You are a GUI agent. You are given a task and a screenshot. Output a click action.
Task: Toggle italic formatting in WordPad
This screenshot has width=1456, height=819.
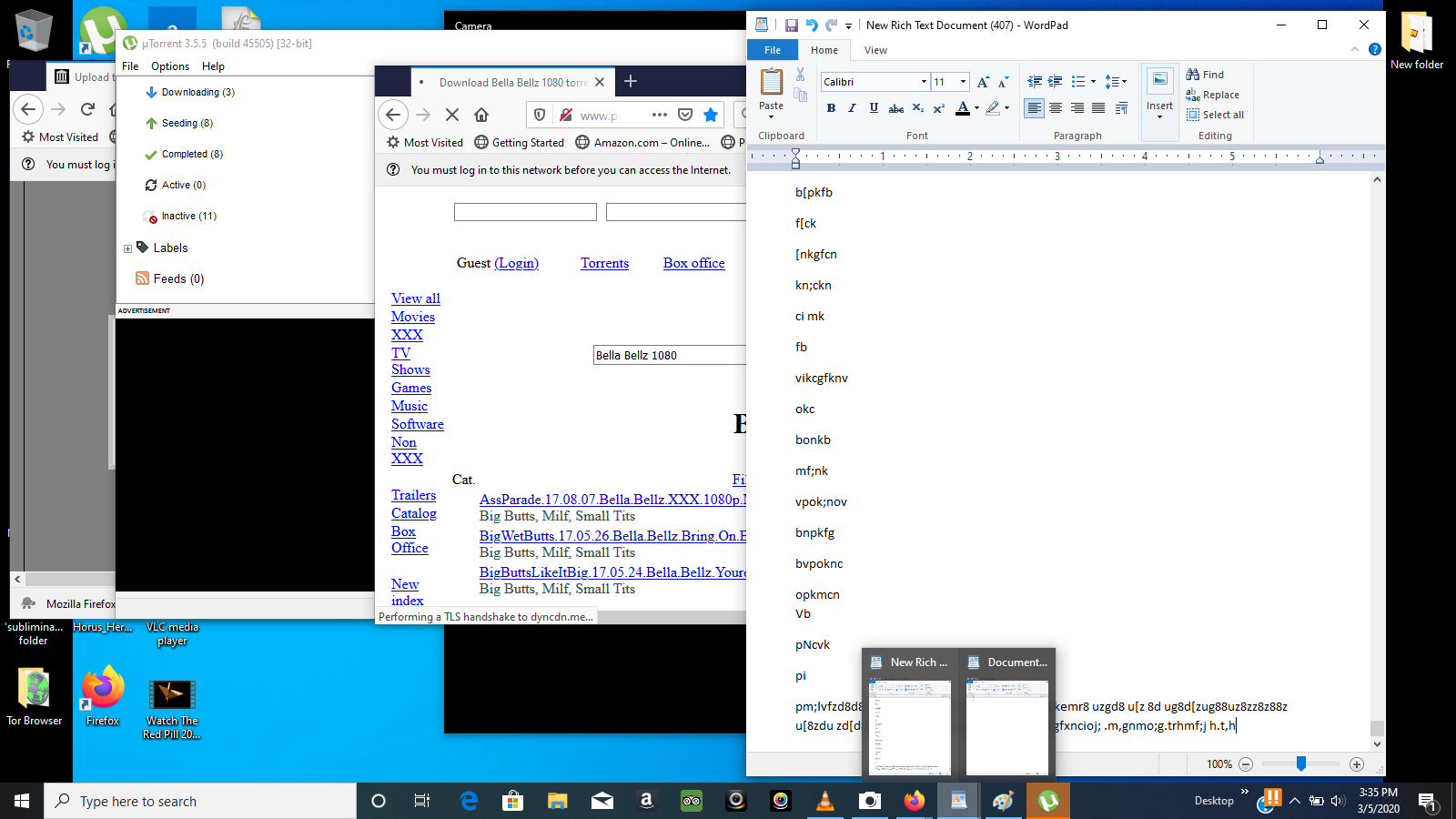(852, 108)
